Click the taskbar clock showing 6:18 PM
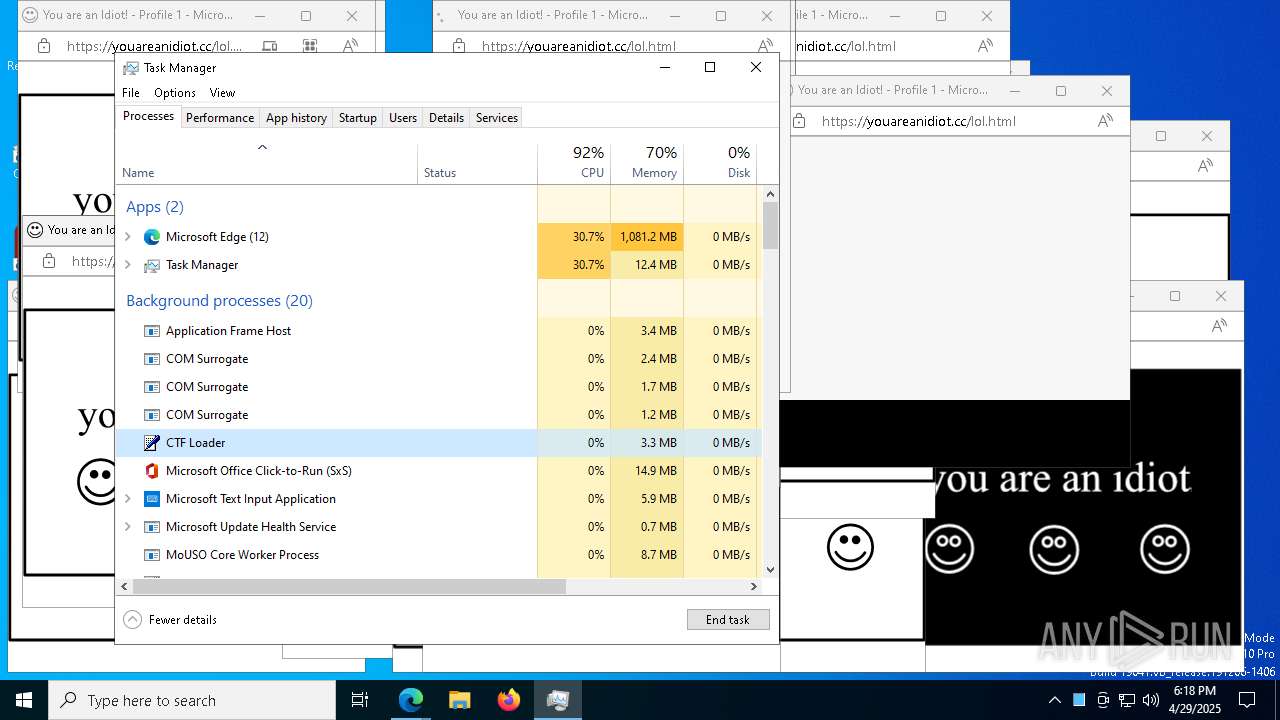The width and height of the screenshot is (1280, 720). click(x=1195, y=700)
